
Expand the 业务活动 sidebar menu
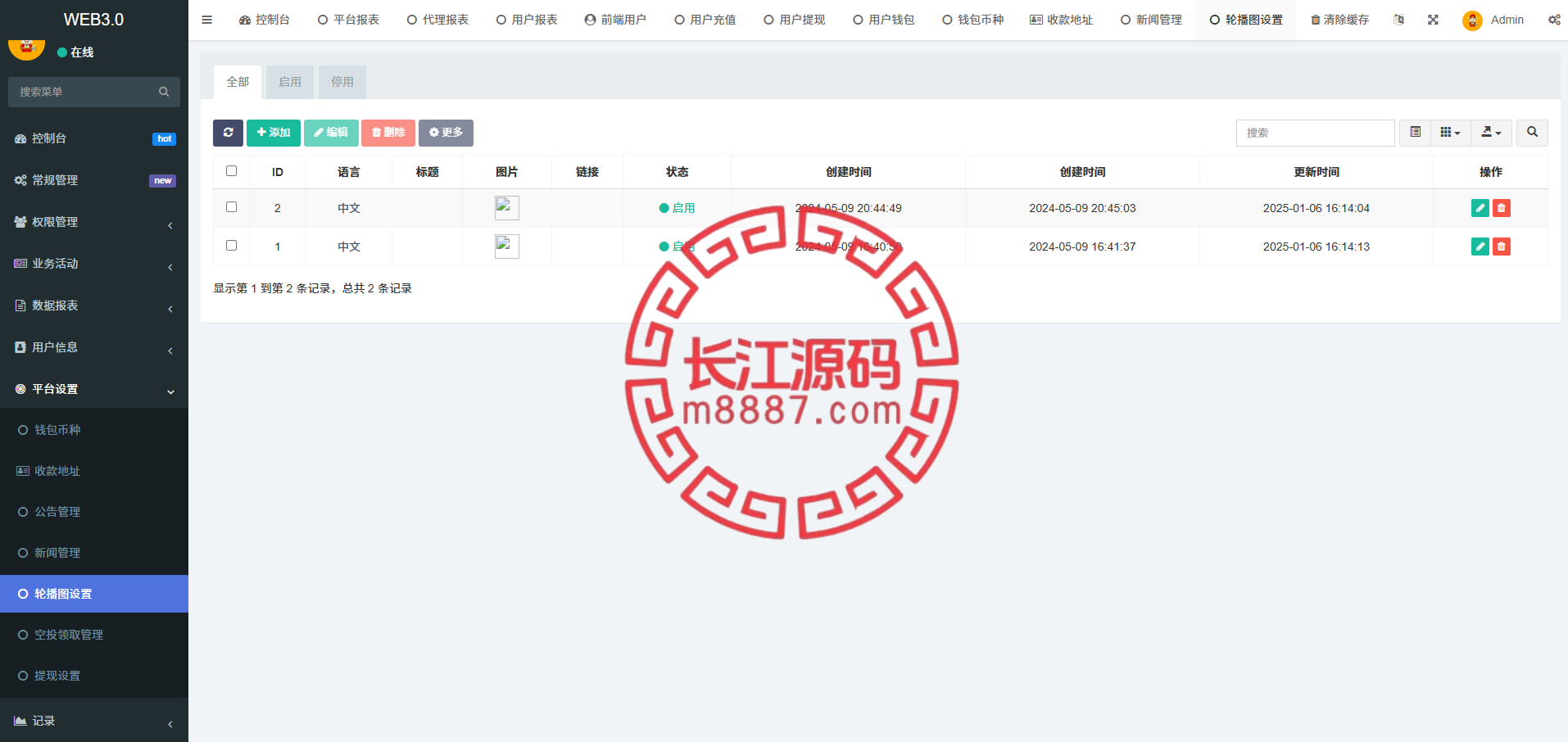pos(94,264)
